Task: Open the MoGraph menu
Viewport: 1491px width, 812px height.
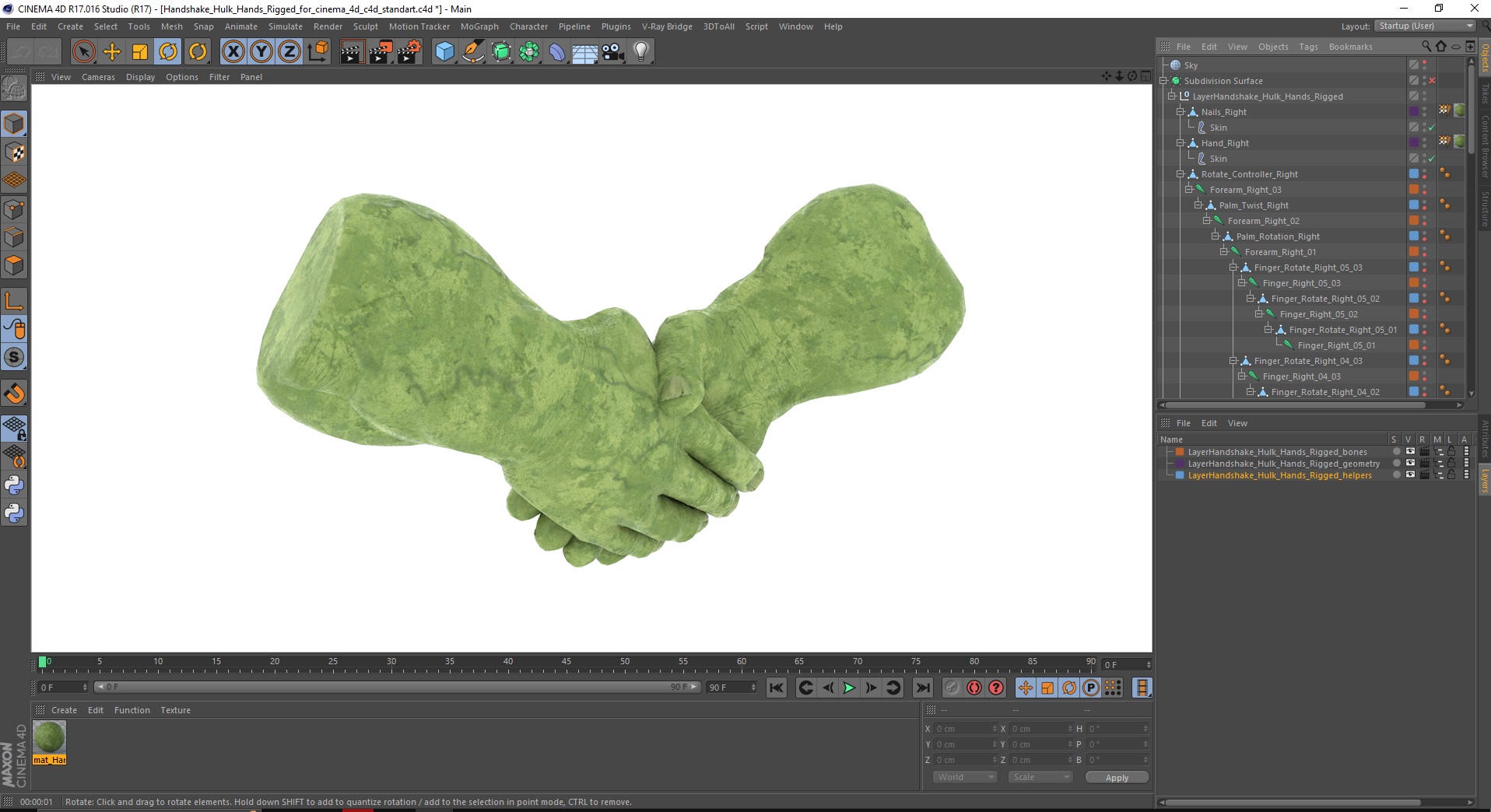Action: point(479,26)
